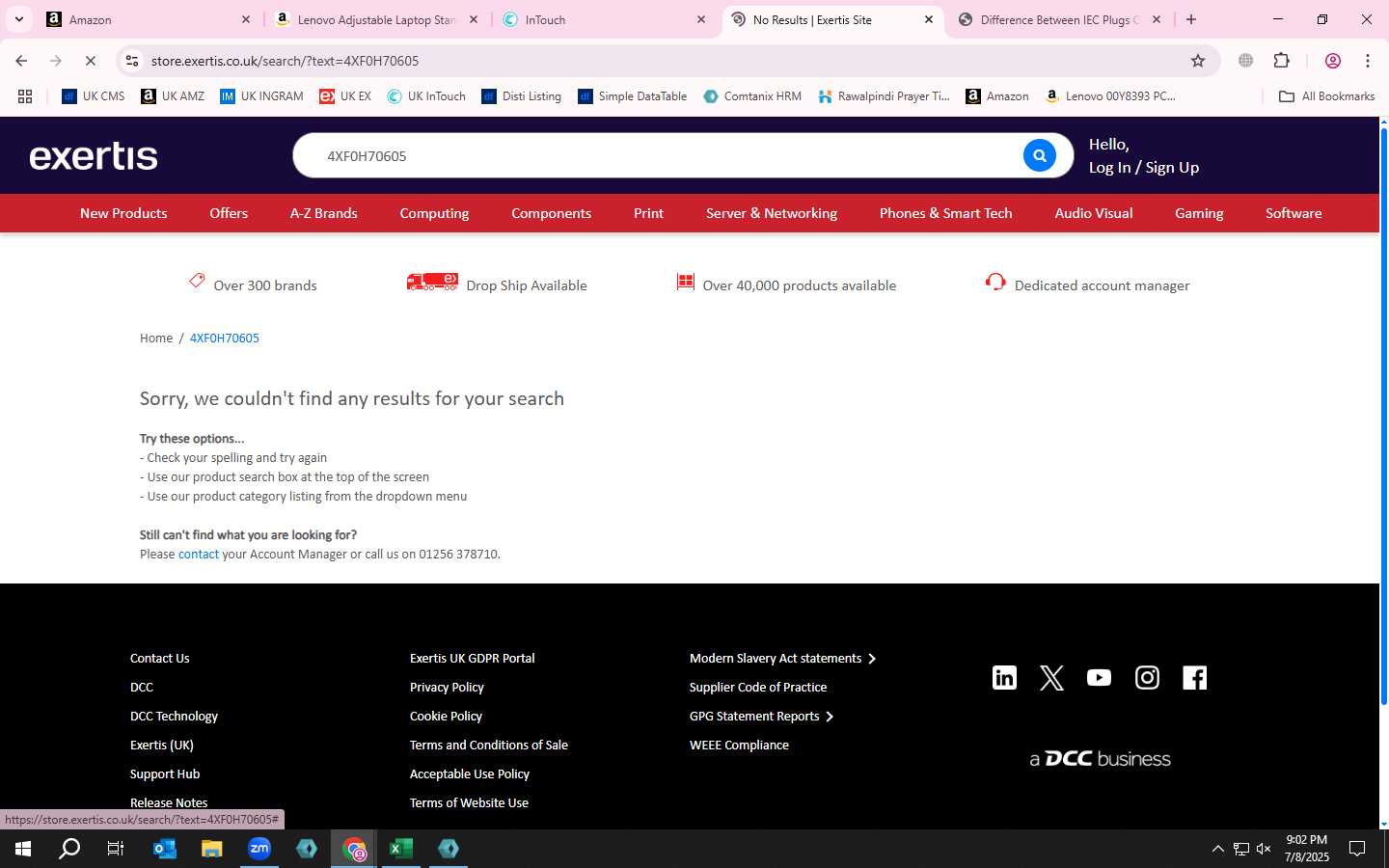Image resolution: width=1389 pixels, height=868 pixels.
Task: Open the UK INGRAM bookmark
Action: pos(261,96)
